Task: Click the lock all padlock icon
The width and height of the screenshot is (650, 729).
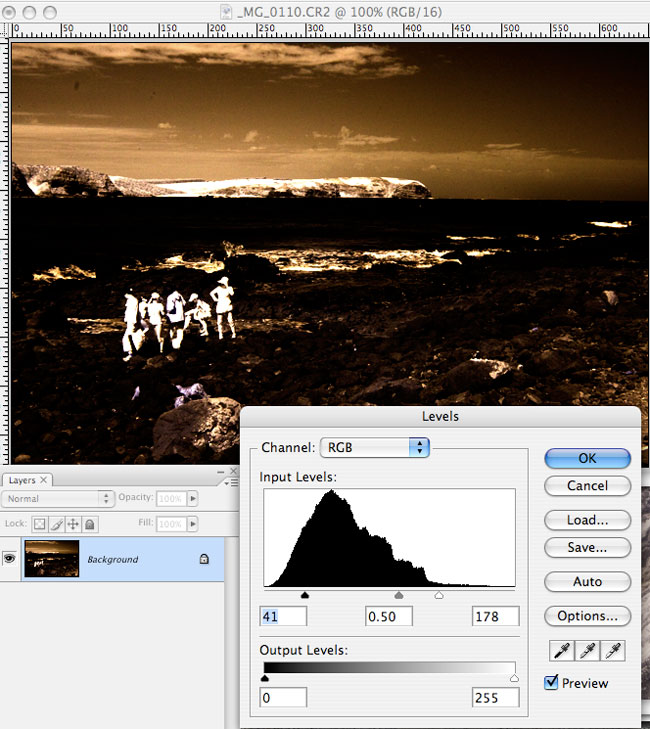Action: coord(89,523)
